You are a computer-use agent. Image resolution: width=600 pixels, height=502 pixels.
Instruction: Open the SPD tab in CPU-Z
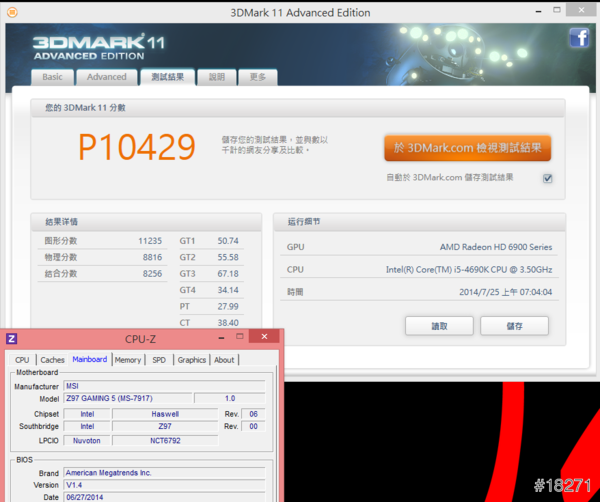(x=159, y=360)
